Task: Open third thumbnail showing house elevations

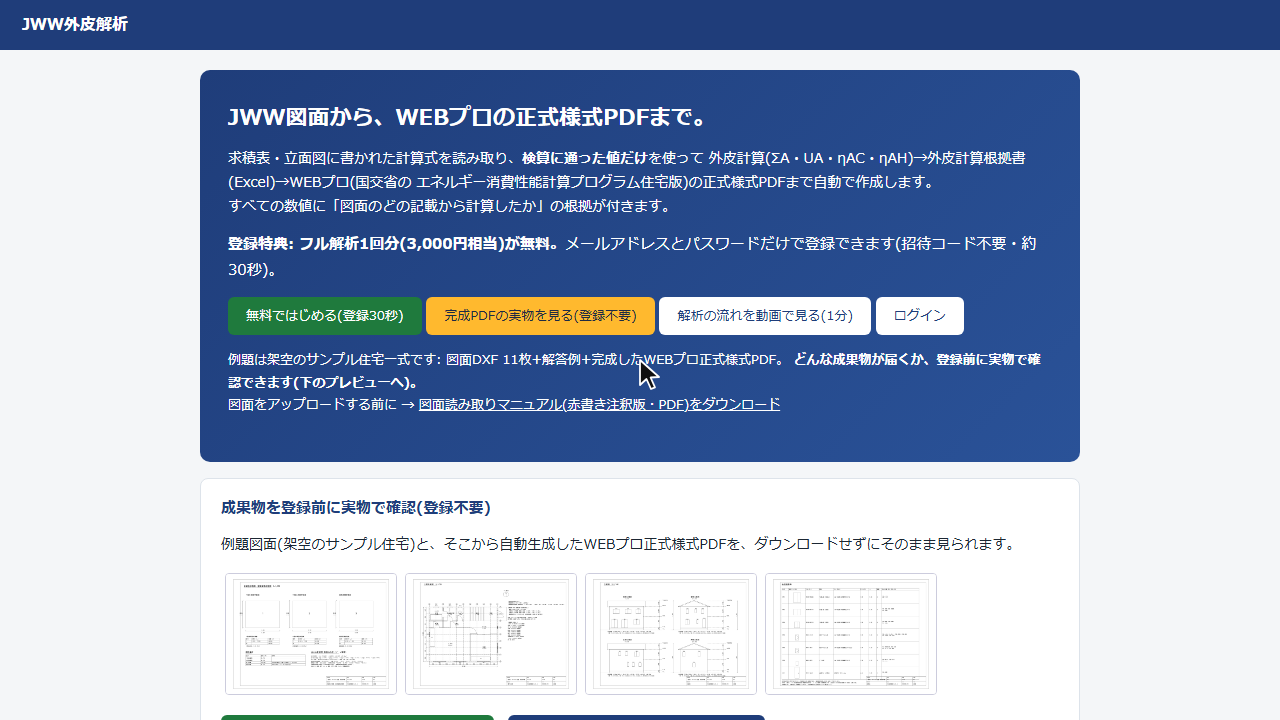Action: point(671,634)
